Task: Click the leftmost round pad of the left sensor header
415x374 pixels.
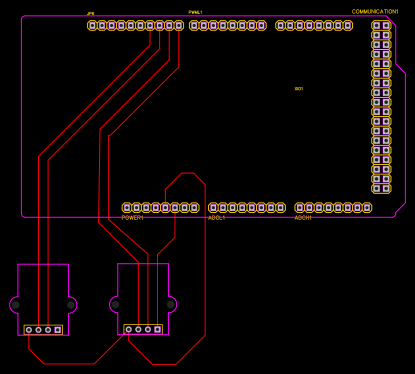Action: tap(29, 330)
